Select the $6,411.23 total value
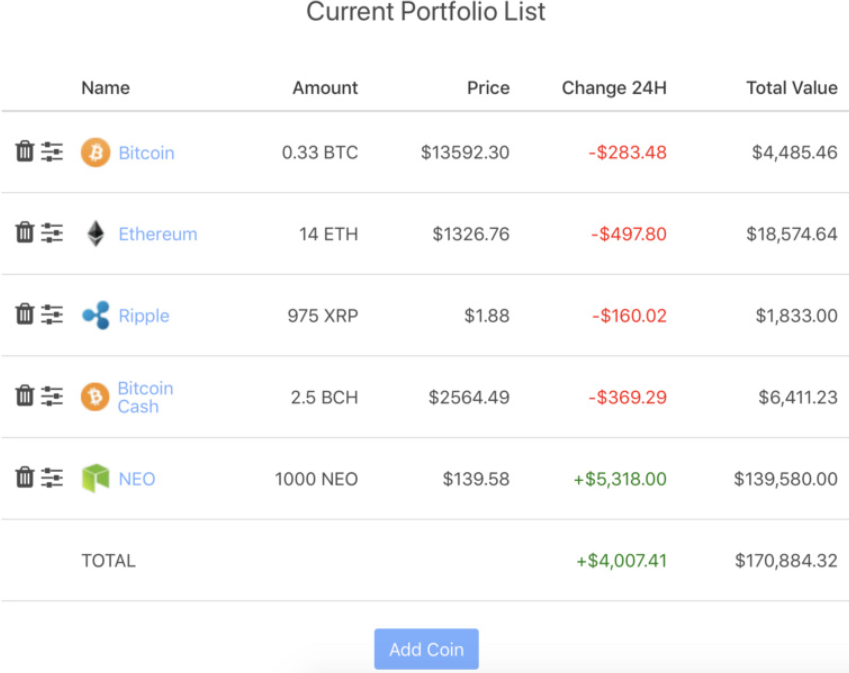849x673 pixels. [x=798, y=397]
